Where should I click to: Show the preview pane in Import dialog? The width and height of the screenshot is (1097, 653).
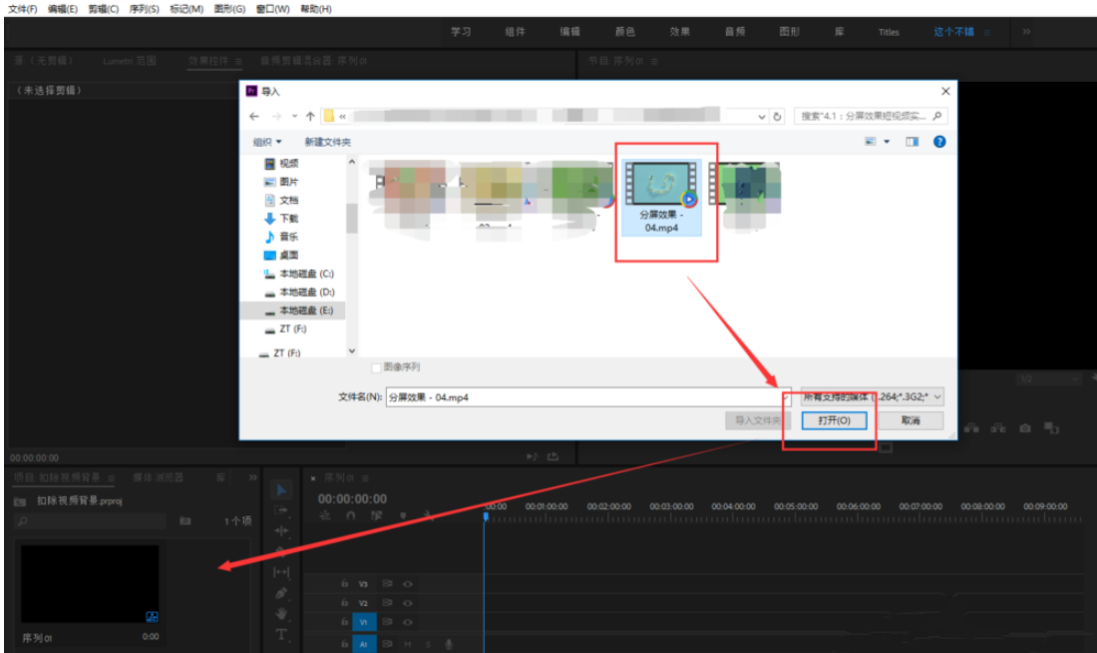tap(912, 141)
